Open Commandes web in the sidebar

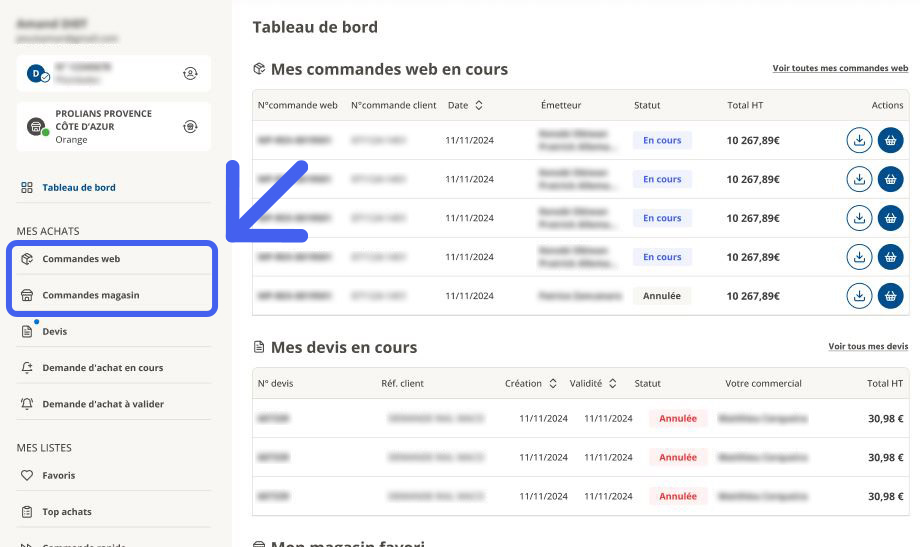[81, 259]
